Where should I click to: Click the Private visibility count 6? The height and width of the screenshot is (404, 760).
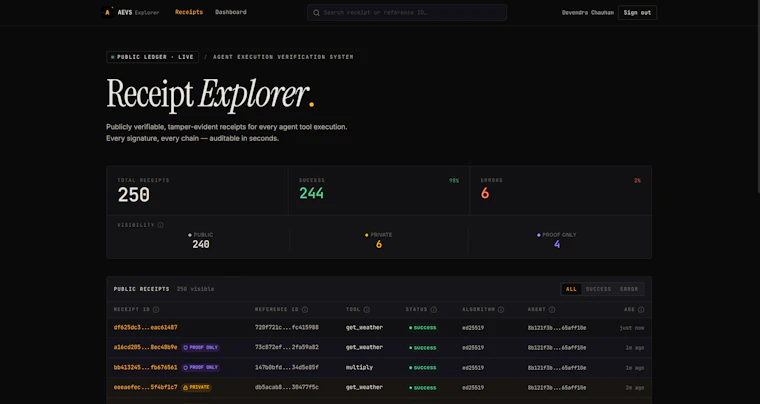(379, 245)
